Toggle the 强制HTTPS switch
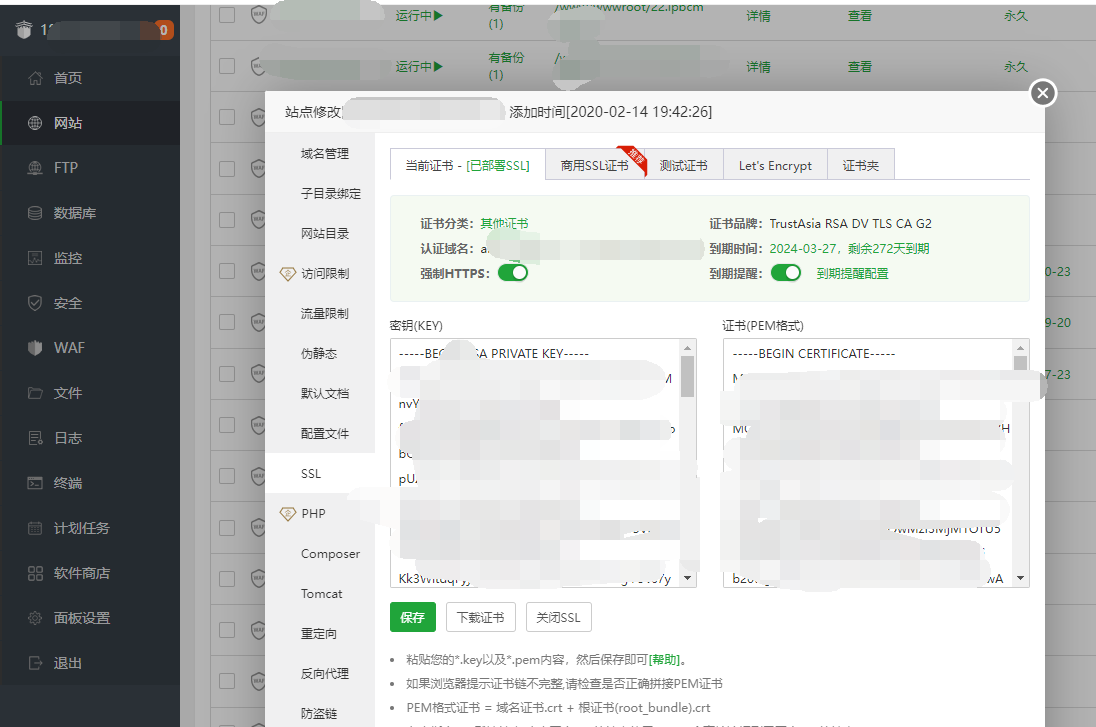Image resolution: width=1096 pixels, height=727 pixels. pyautogui.click(x=513, y=273)
